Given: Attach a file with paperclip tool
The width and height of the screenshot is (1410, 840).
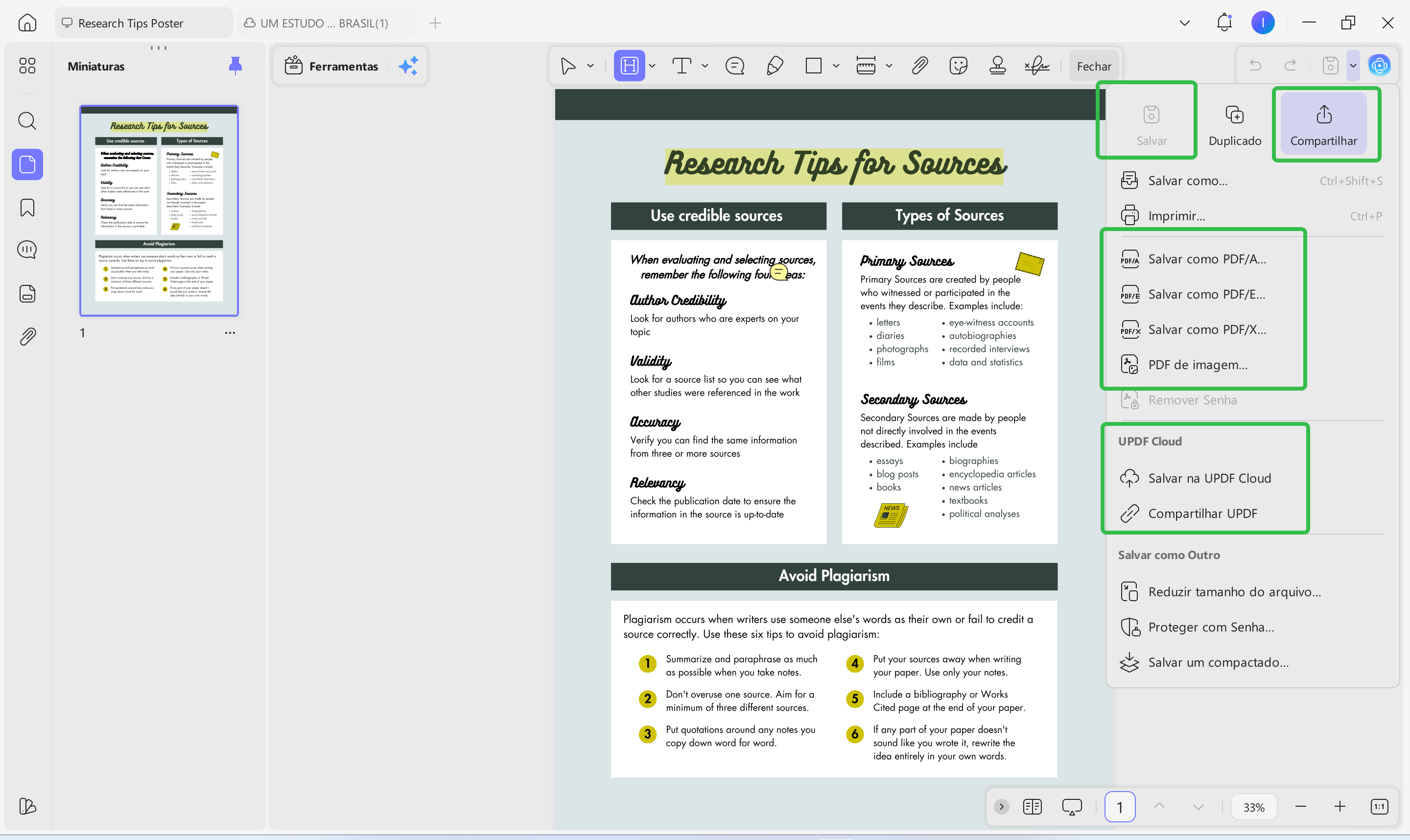Looking at the screenshot, I should (919, 66).
